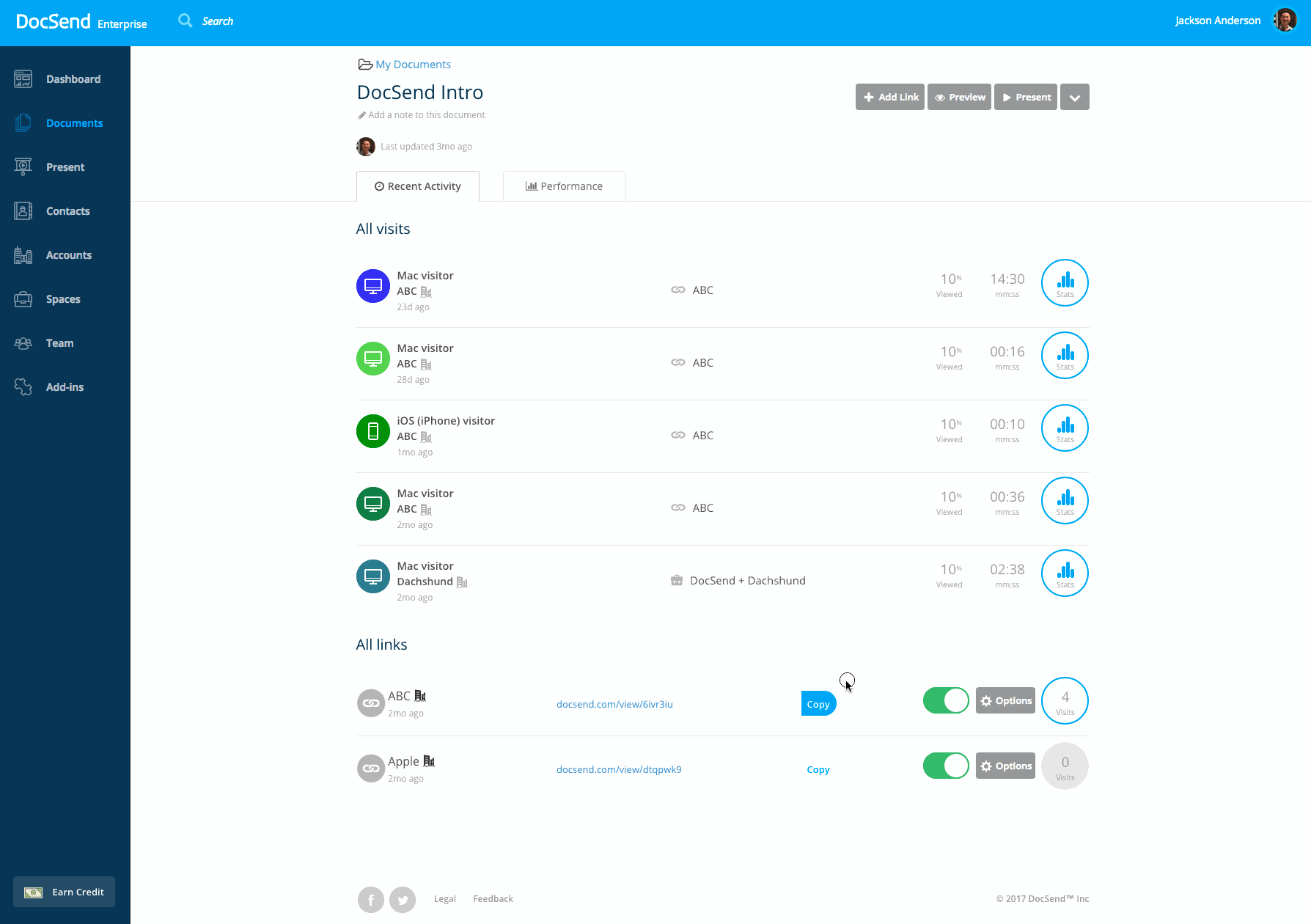
Task: Click the Jackson Anderson user name
Action: click(x=1218, y=21)
